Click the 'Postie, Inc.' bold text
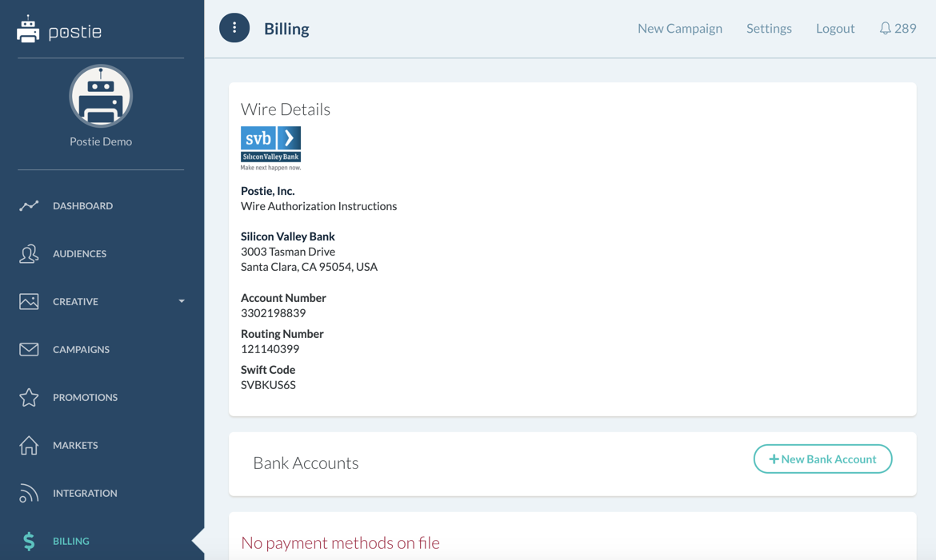 click(267, 191)
